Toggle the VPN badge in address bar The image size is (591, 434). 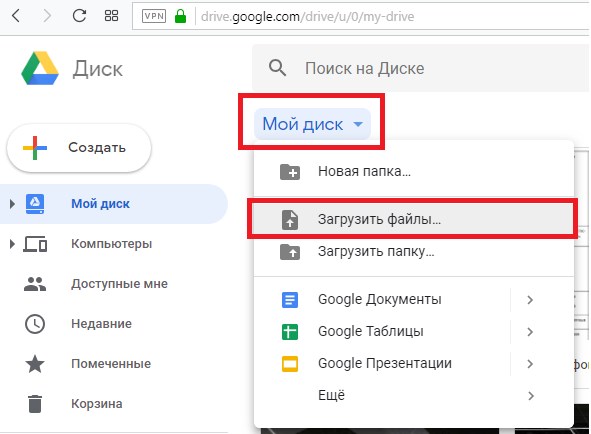pos(154,16)
